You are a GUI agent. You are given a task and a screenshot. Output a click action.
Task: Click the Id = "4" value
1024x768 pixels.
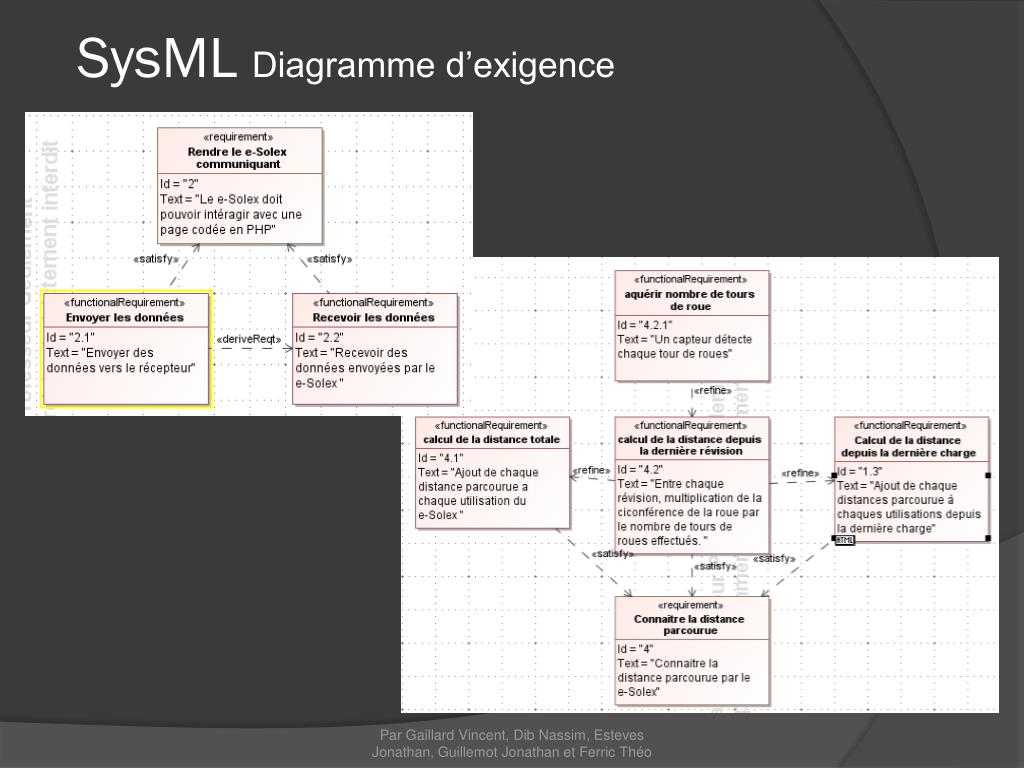pos(635,648)
